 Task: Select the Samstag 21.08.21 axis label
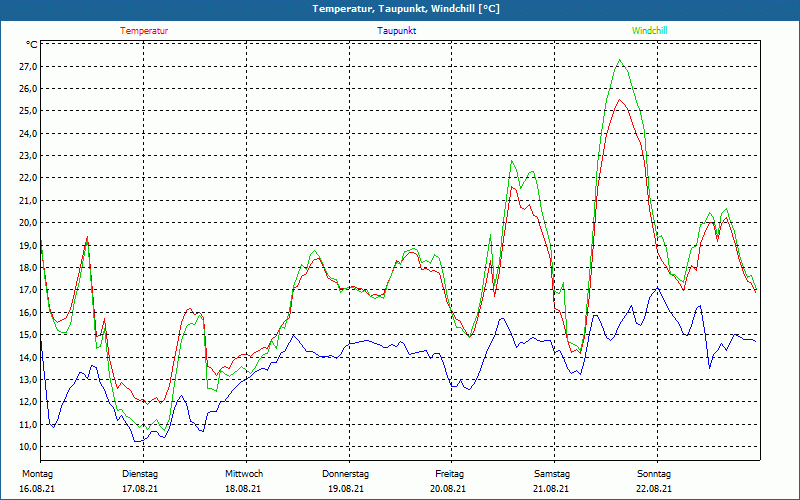pyautogui.click(x=552, y=481)
